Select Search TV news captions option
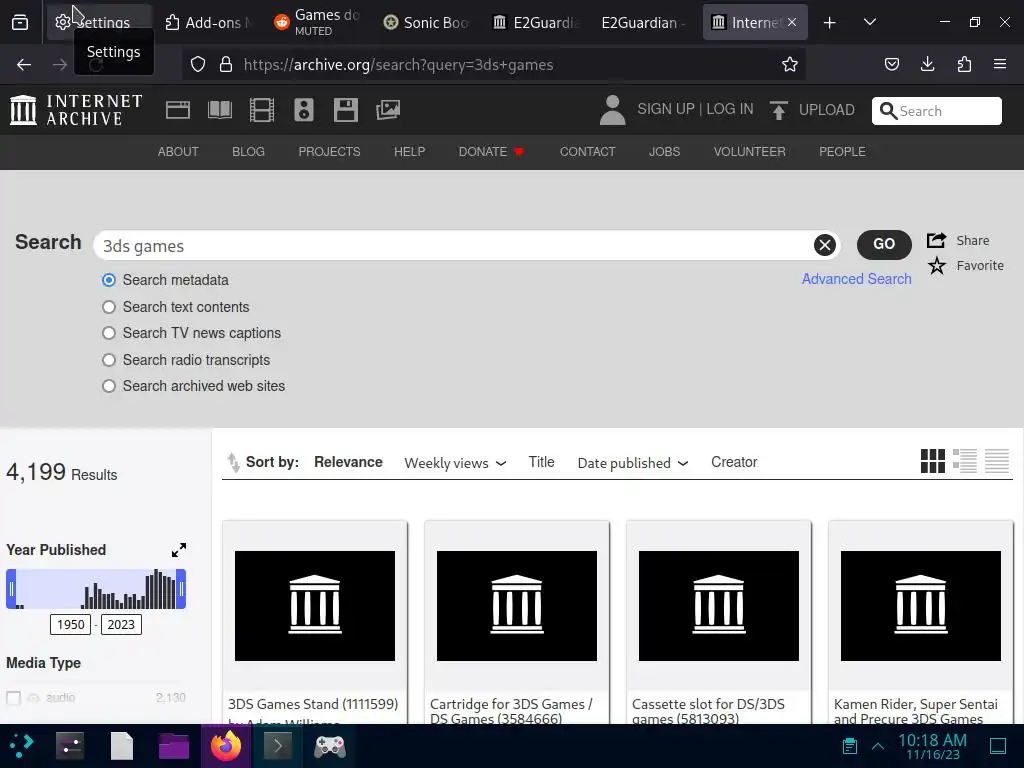1024x768 pixels. [x=109, y=333]
